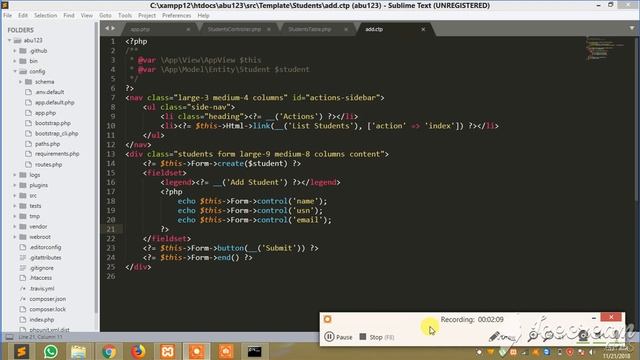This screenshot has width=640, height=360.
Task: Expand the vendor folder
Action: click(15, 227)
